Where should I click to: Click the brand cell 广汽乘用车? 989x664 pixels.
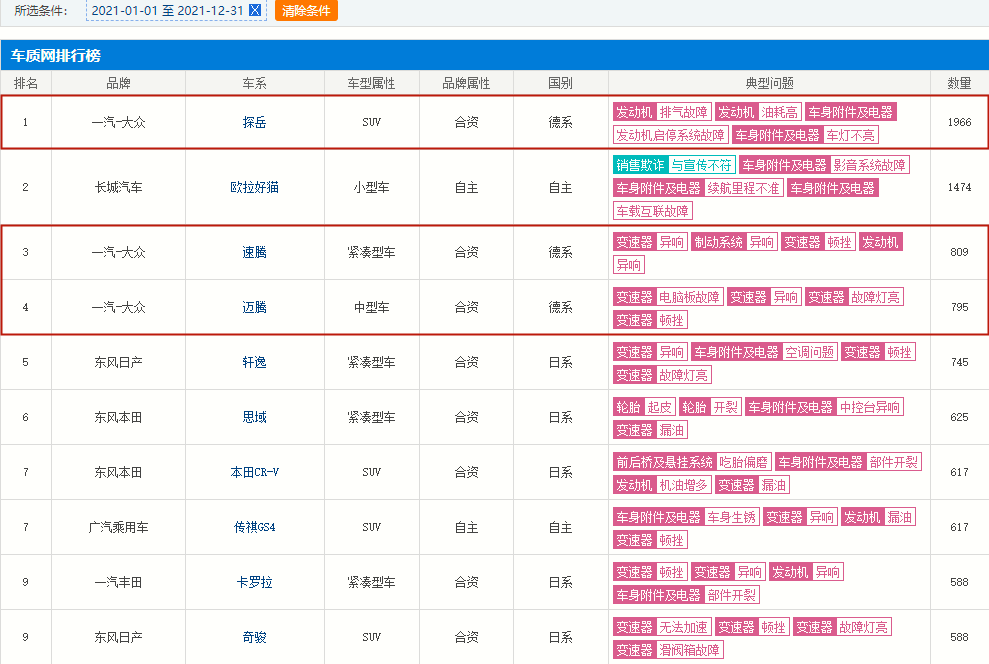[119, 527]
